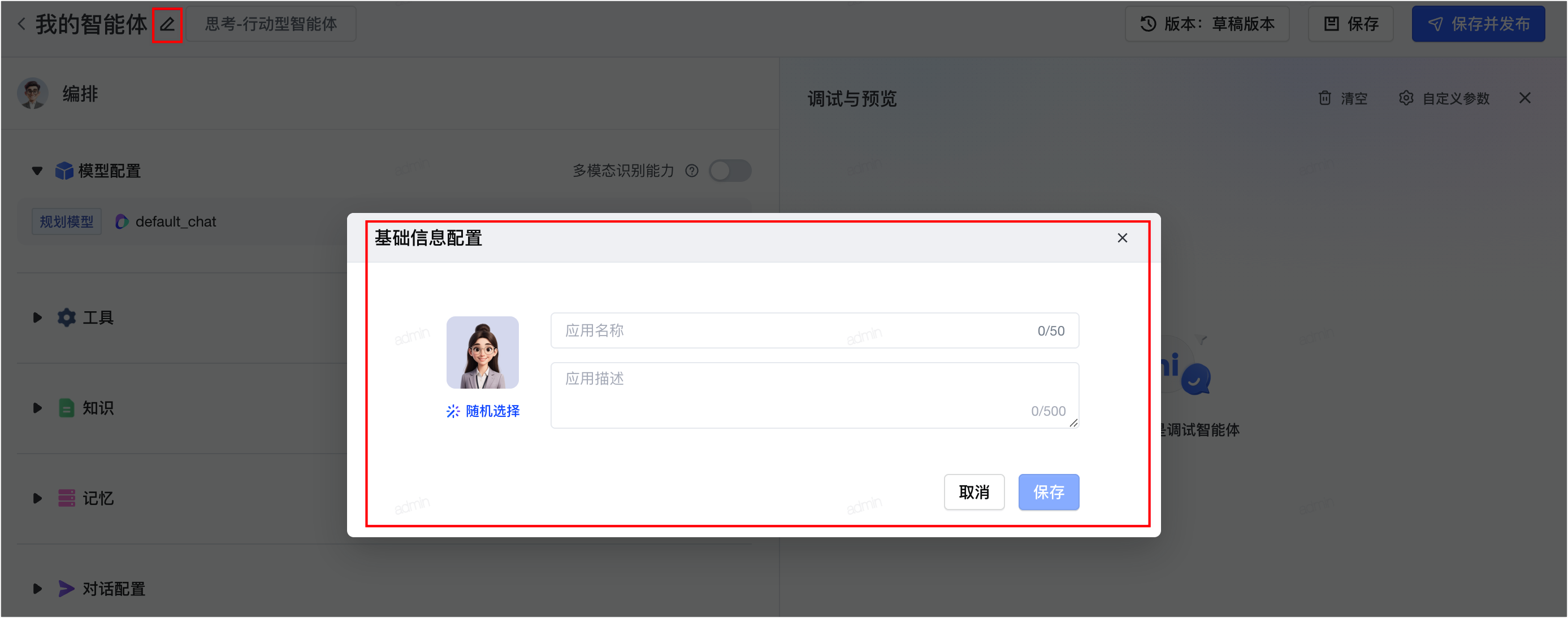Click the trash 清空 icon in debug panel

click(x=1324, y=98)
